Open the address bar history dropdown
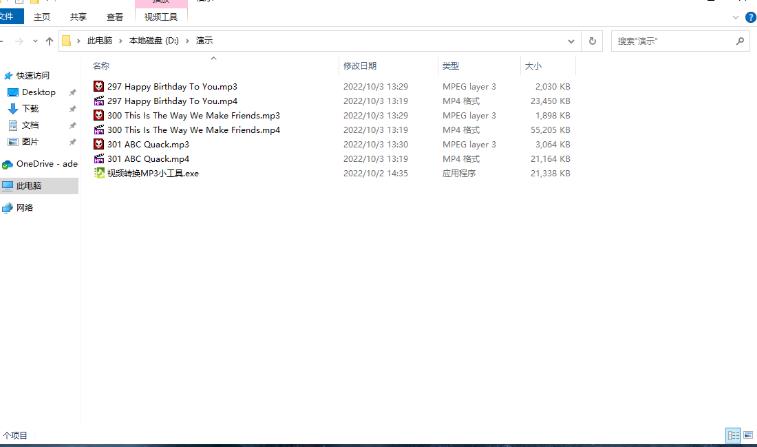 click(x=571, y=41)
